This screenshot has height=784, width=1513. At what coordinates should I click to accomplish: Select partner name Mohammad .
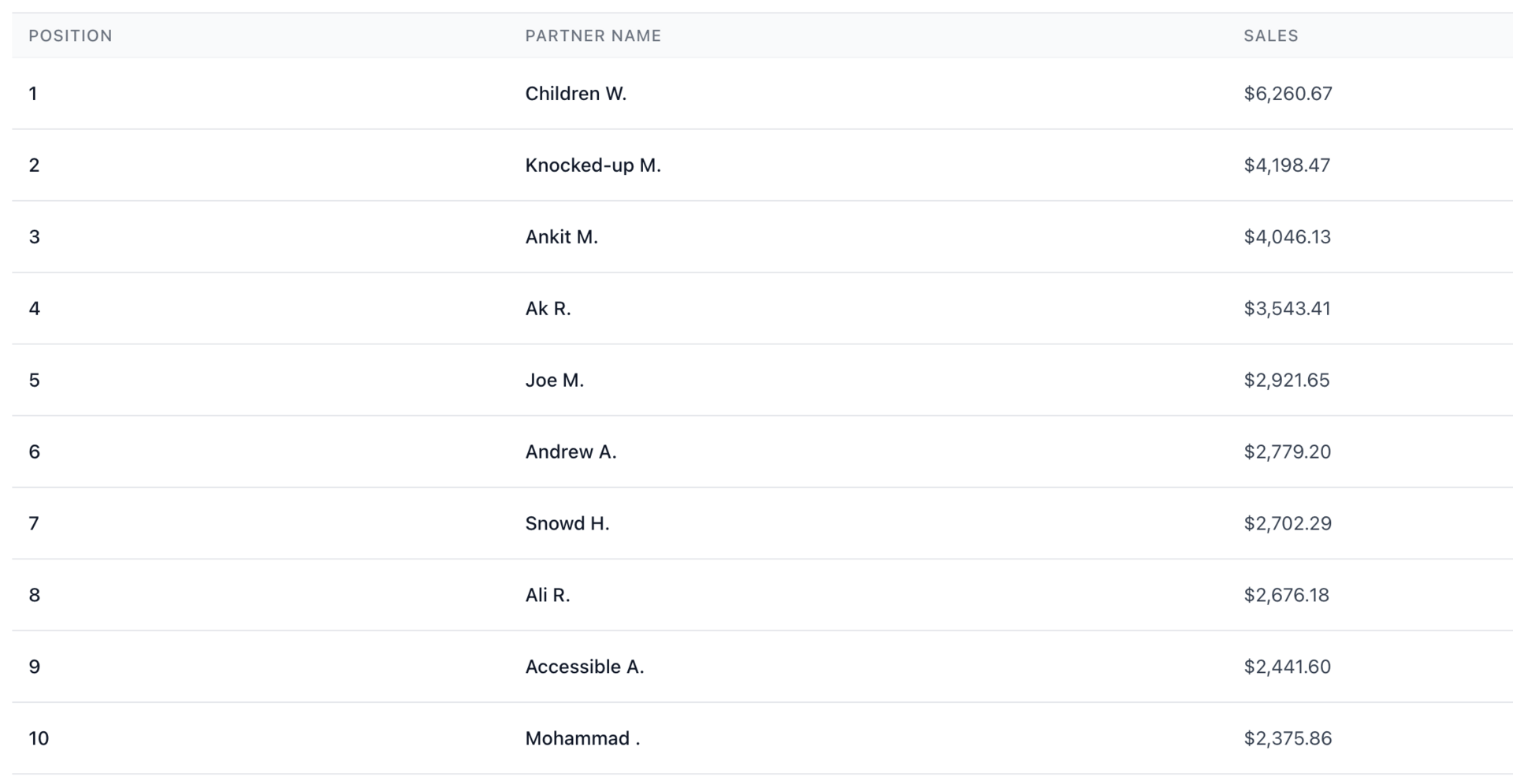click(582, 739)
